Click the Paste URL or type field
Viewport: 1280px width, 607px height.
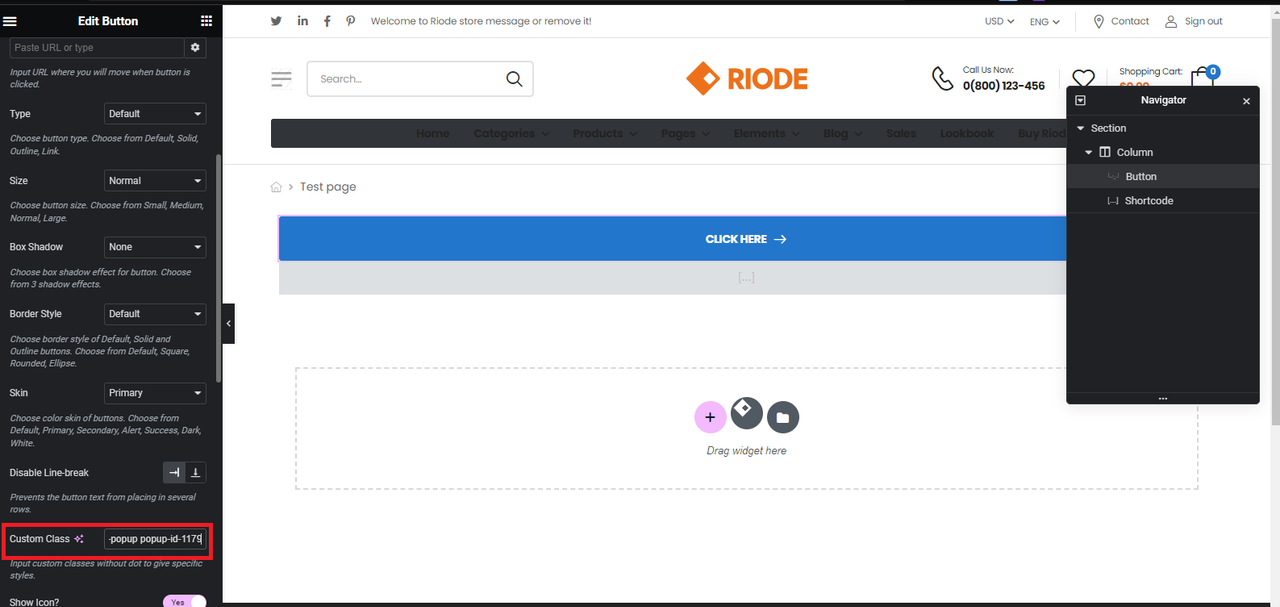click(x=97, y=47)
